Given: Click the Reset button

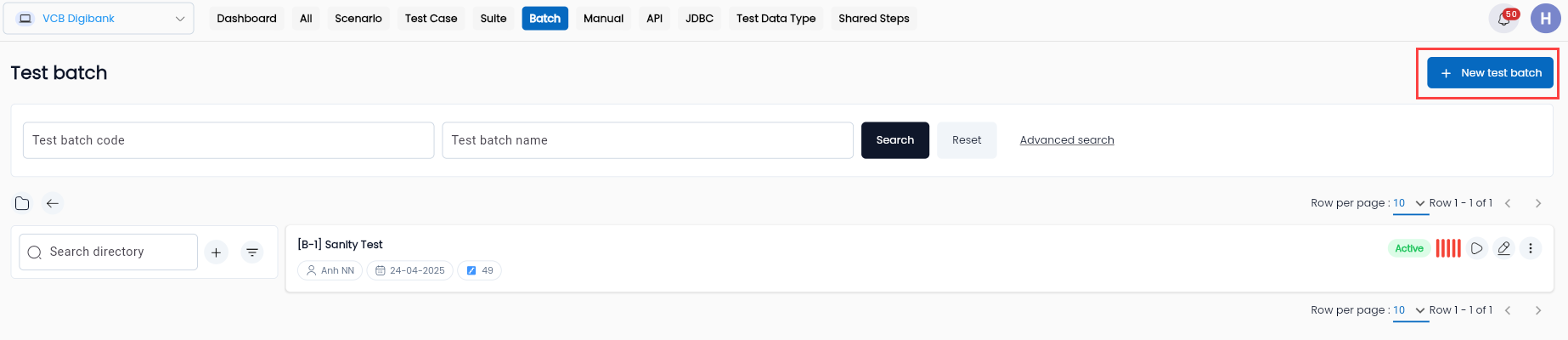Looking at the screenshot, I should (x=967, y=140).
